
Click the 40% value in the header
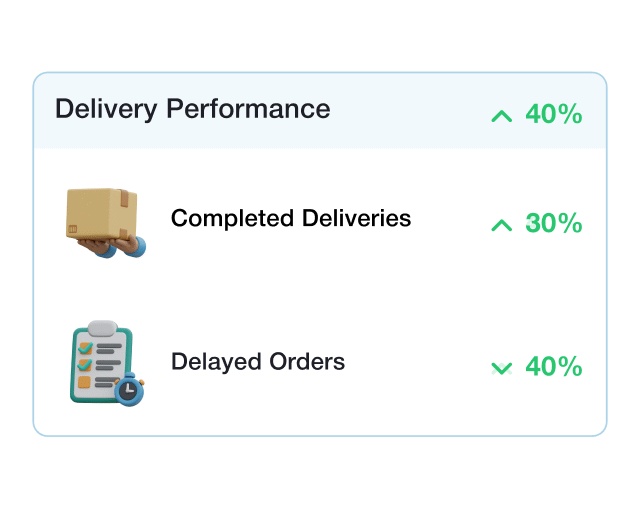(x=553, y=114)
